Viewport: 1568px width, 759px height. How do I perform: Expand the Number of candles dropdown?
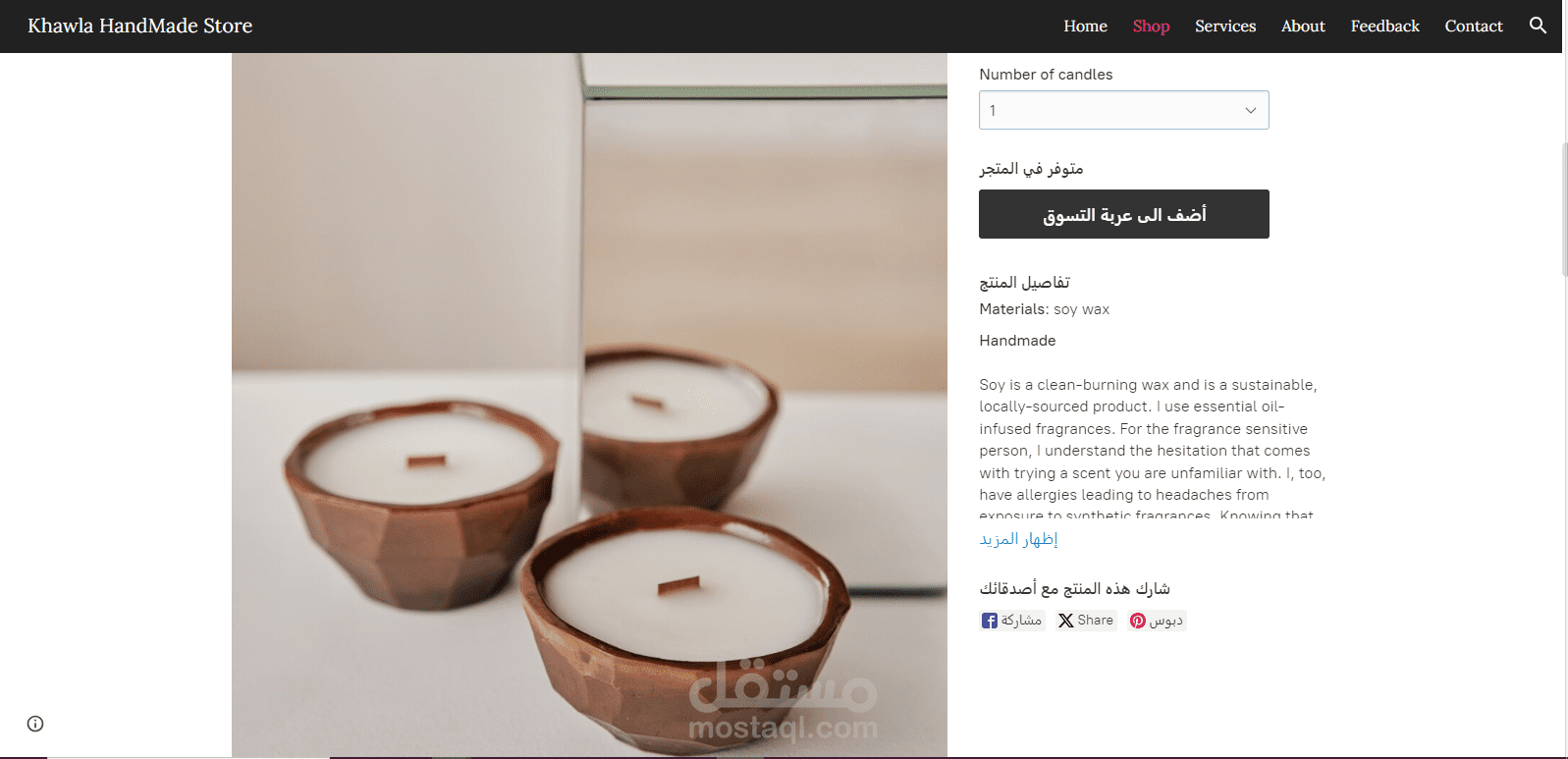(1123, 110)
